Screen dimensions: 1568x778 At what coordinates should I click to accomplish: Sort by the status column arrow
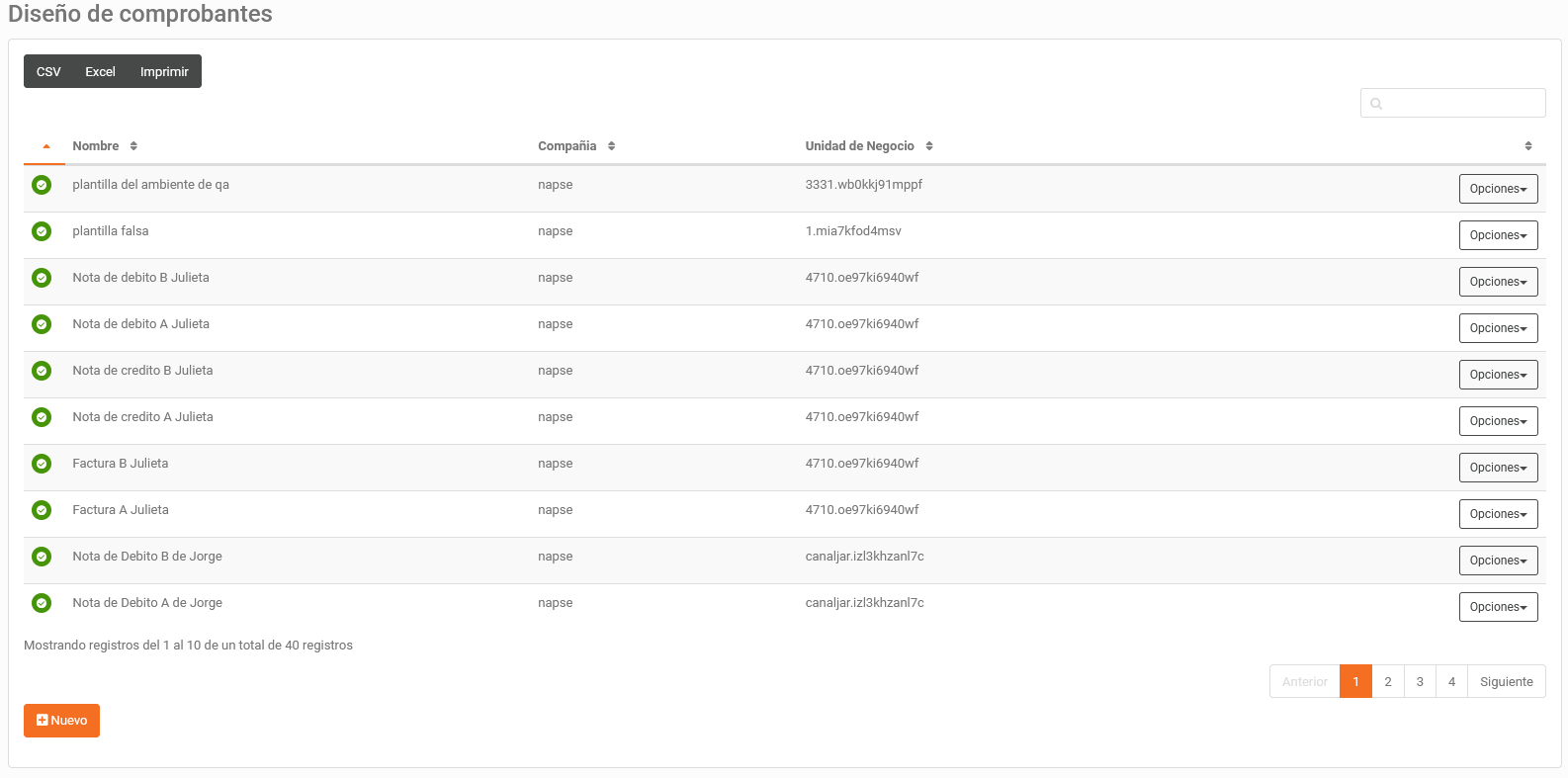[45, 146]
